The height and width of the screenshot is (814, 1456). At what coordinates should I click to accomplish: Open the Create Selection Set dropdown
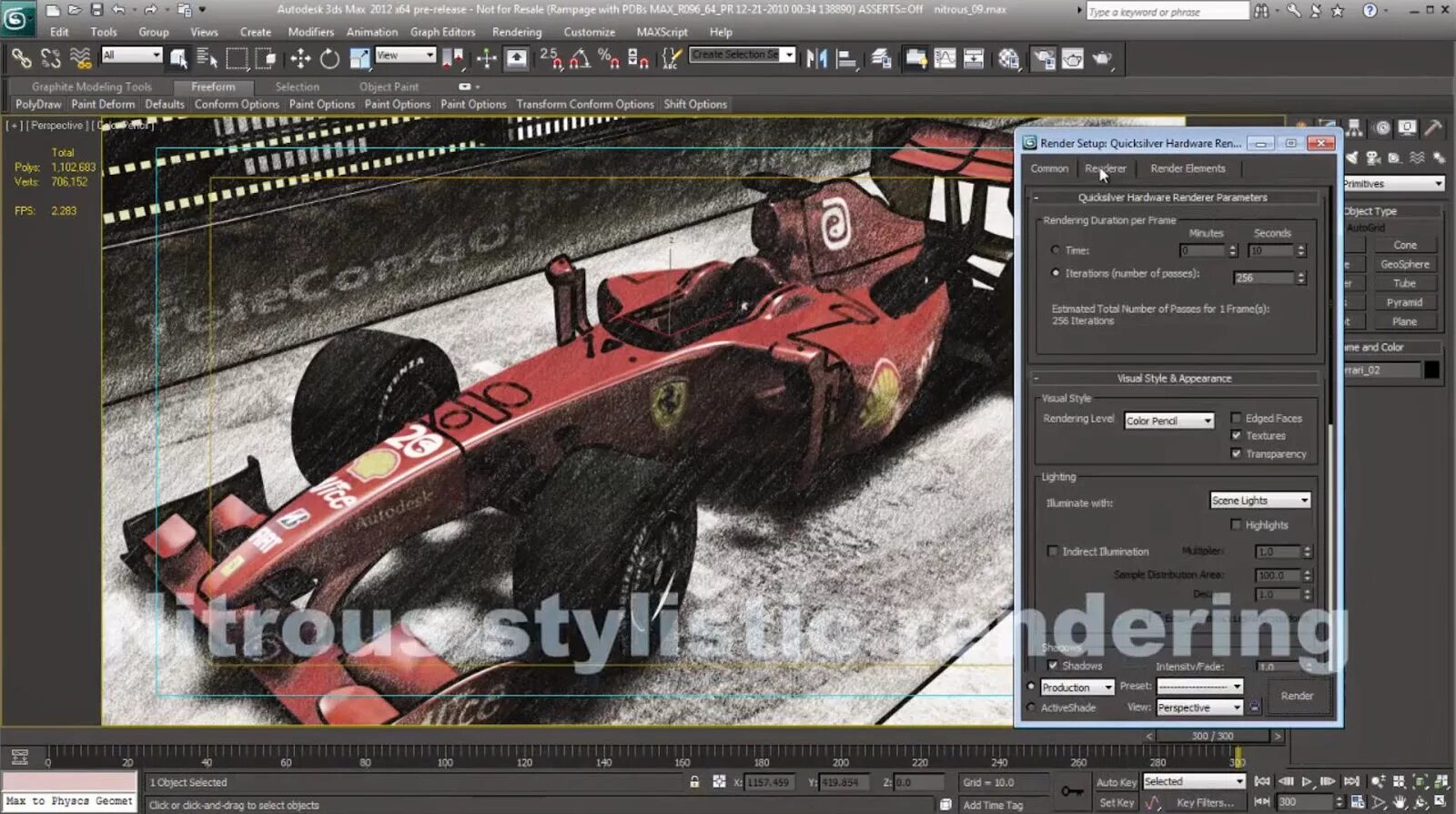[743, 56]
